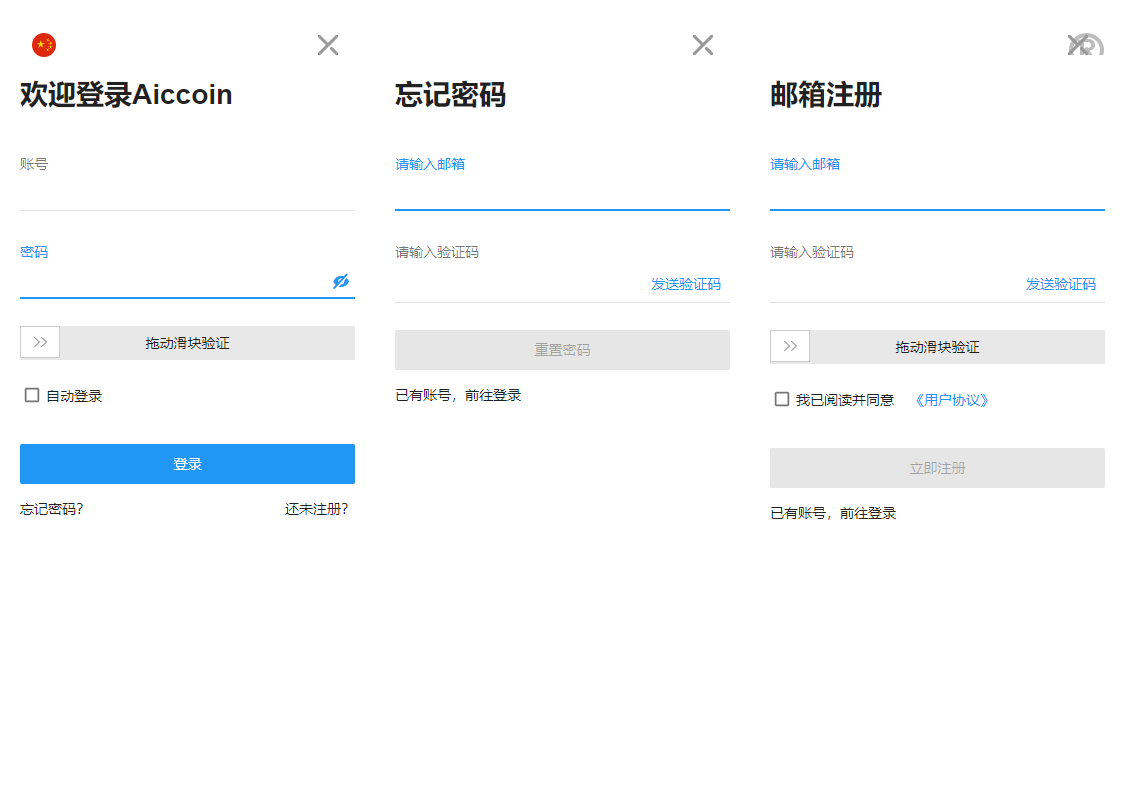
Task: Close the forgot password panel
Action: [x=703, y=45]
